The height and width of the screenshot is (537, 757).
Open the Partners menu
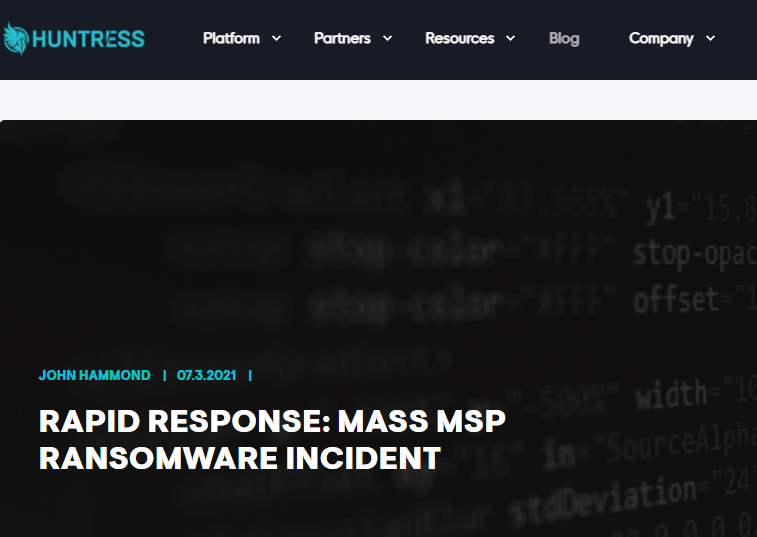342,38
